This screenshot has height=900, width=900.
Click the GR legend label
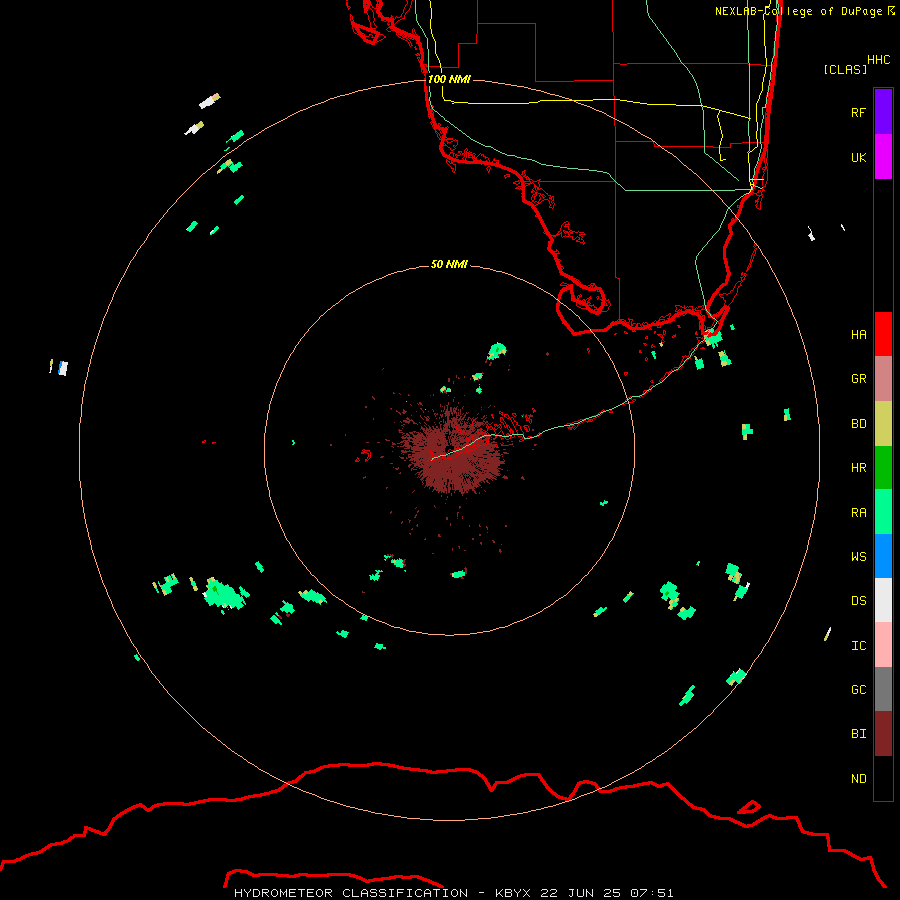[x=858, y=379]
